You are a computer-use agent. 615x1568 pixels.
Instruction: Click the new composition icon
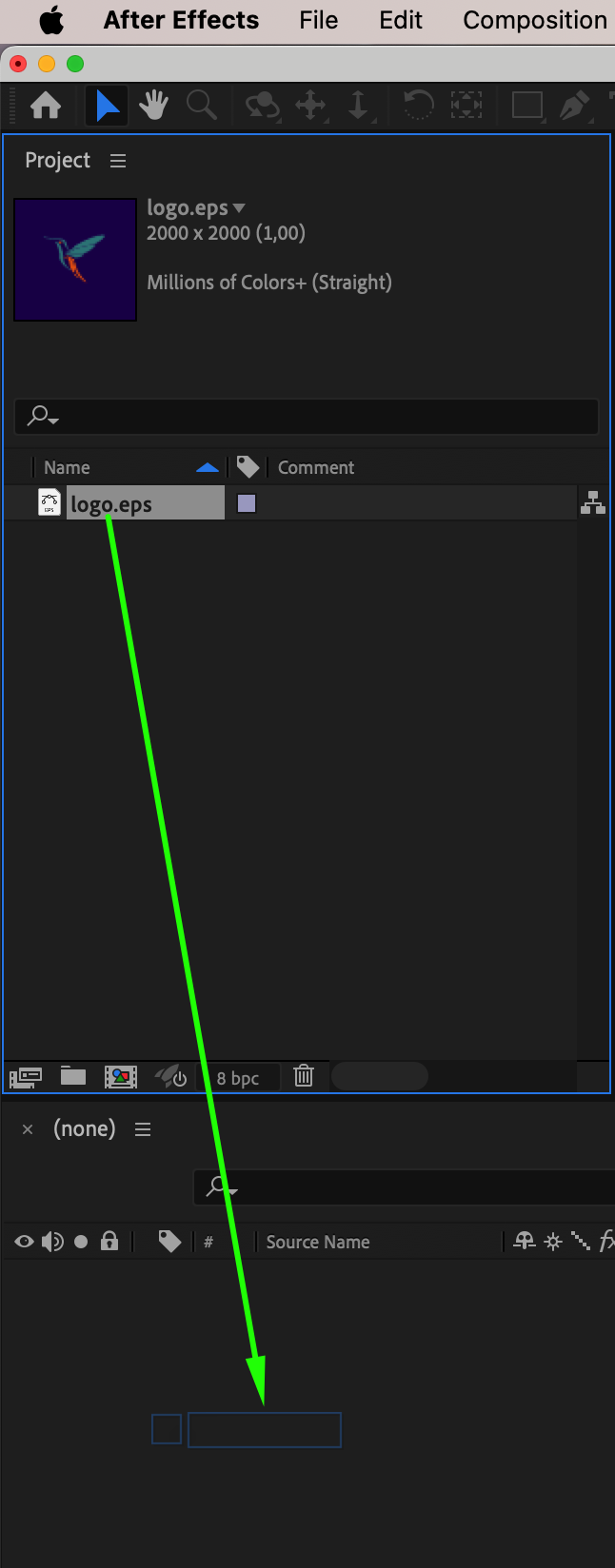tap(121, 1076)
